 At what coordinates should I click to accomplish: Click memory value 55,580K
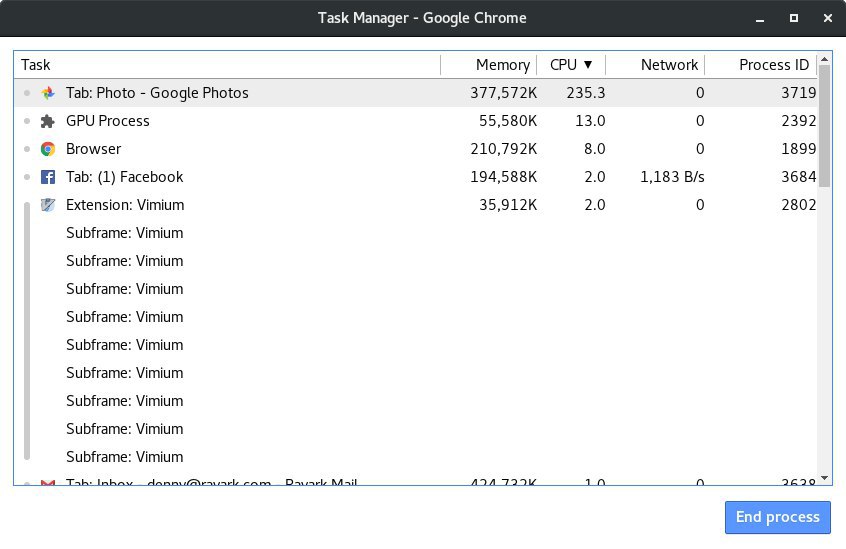pyautogui.click(x=508, y=121)
